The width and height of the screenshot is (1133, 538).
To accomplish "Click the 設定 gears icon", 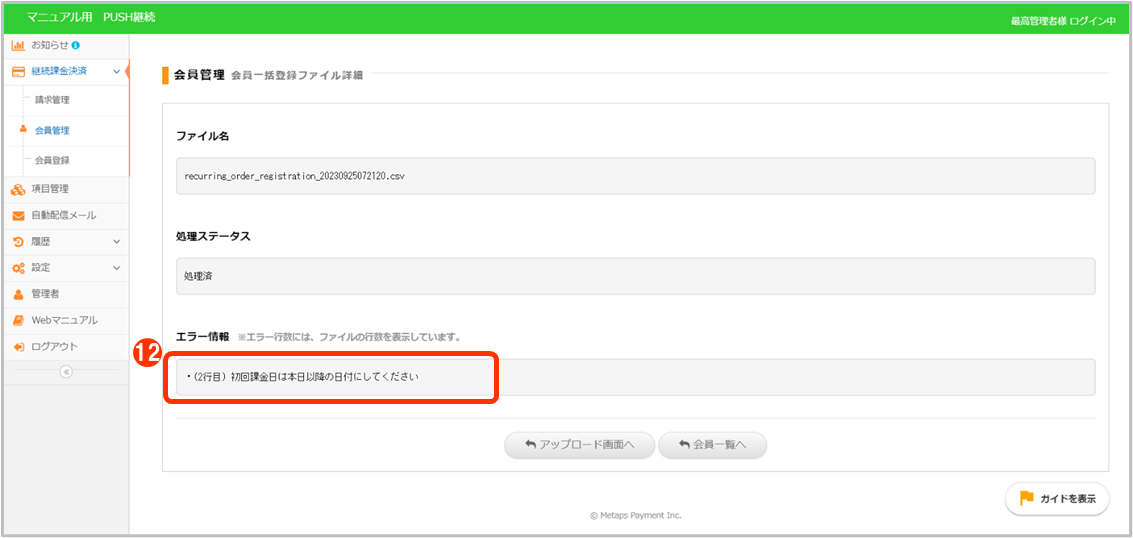I will (x=18, y=268).
